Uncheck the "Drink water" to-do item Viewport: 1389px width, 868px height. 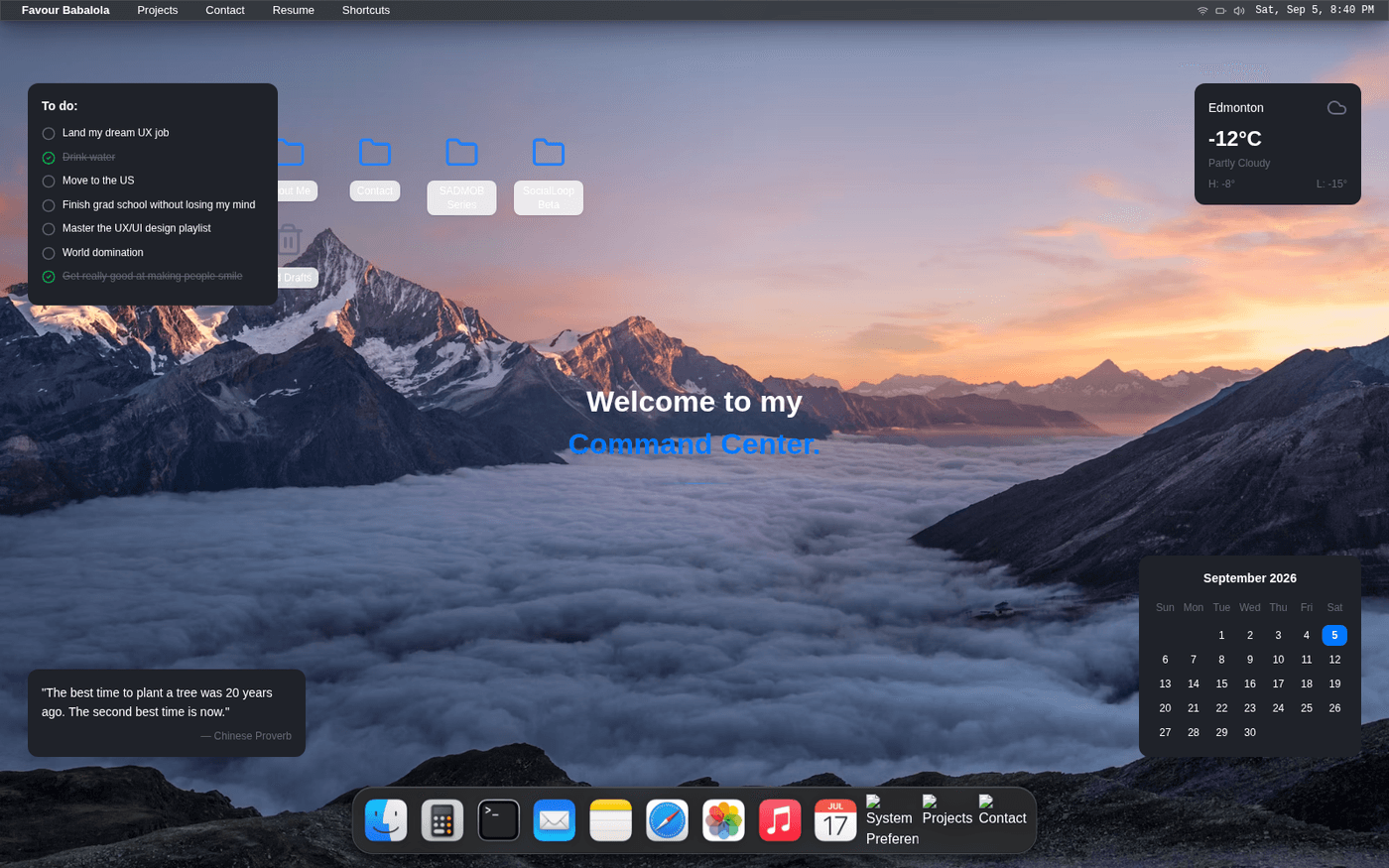[49, 158]
